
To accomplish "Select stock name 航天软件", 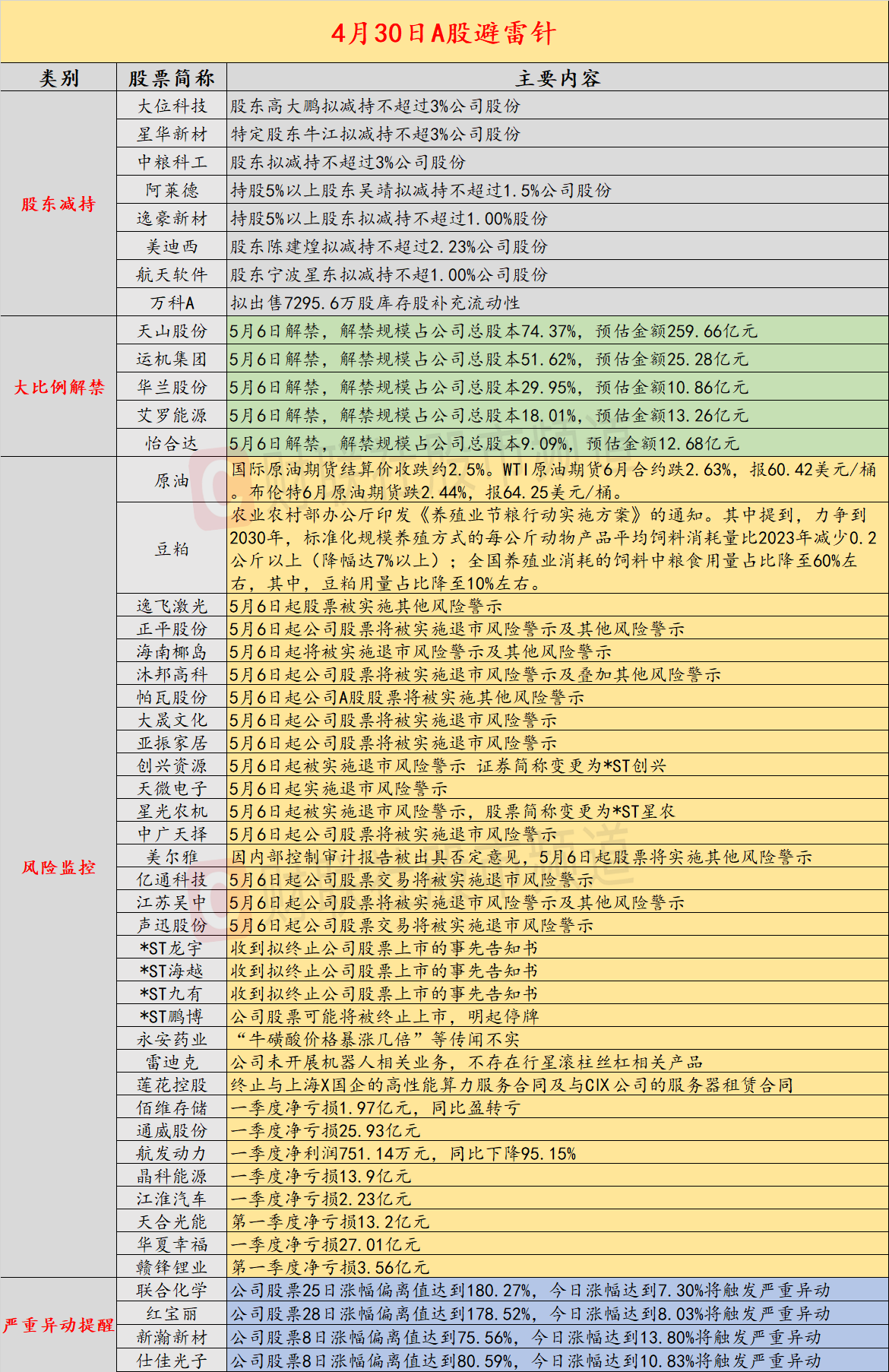I will point(172,274).
